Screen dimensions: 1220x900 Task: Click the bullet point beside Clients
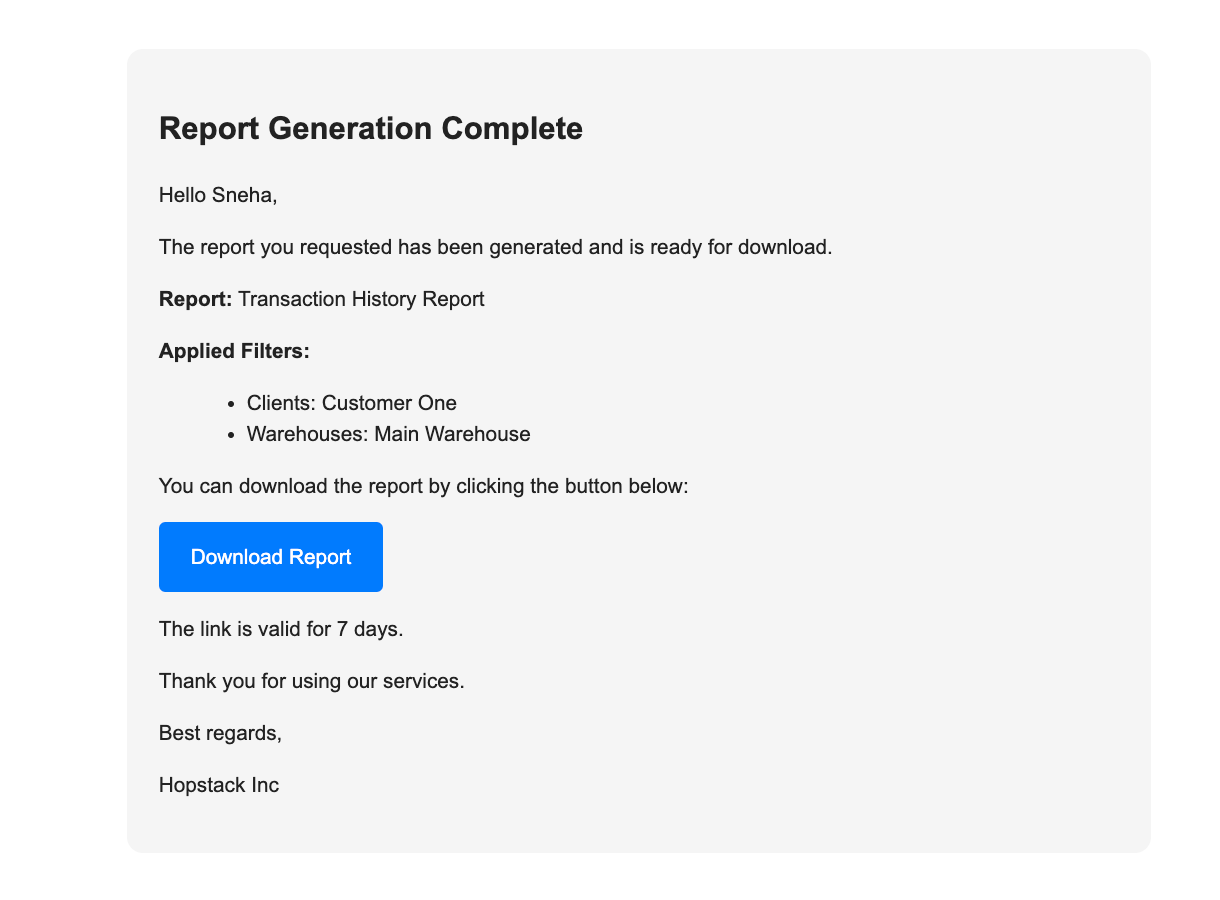point(232,404)
